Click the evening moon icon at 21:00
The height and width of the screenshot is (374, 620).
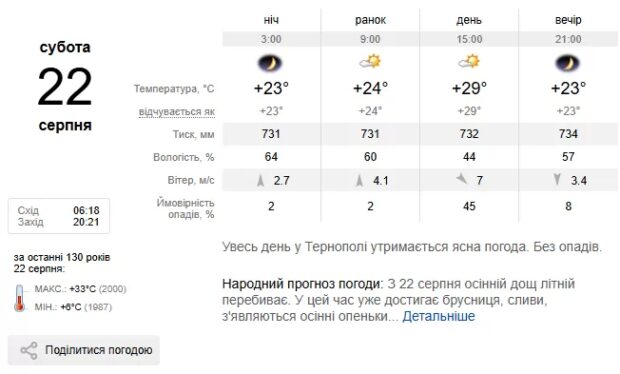(567, 63)
